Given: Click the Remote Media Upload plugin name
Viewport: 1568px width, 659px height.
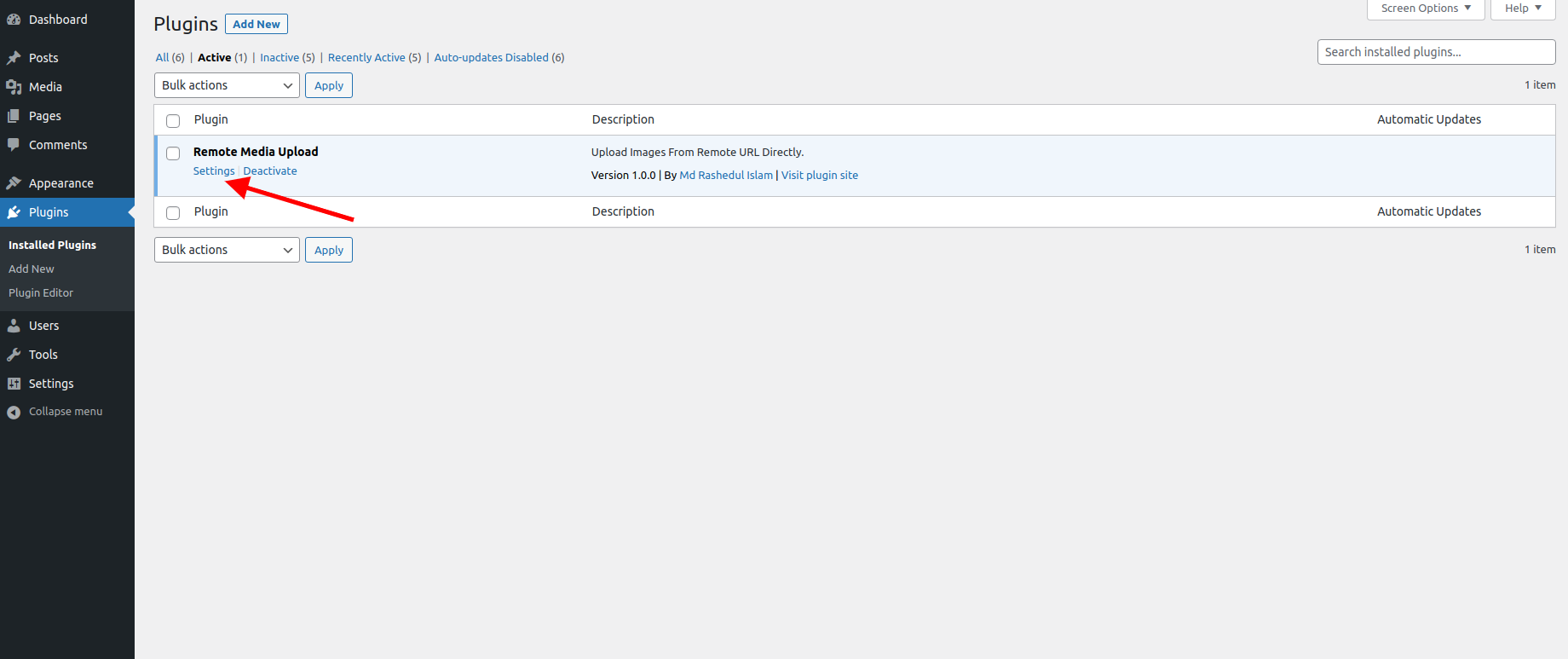Looking at the screenshot, I should [x=256, y=152].
